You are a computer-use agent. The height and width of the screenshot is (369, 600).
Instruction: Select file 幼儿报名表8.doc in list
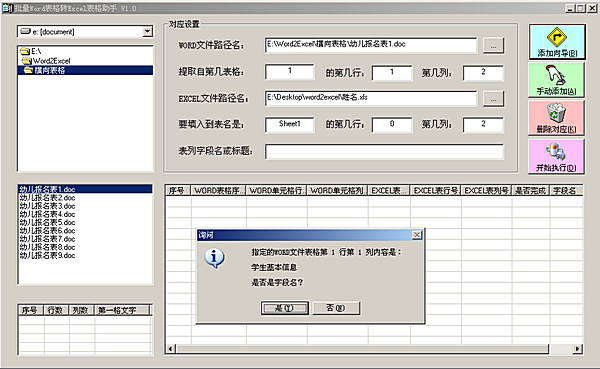[47, 247]
